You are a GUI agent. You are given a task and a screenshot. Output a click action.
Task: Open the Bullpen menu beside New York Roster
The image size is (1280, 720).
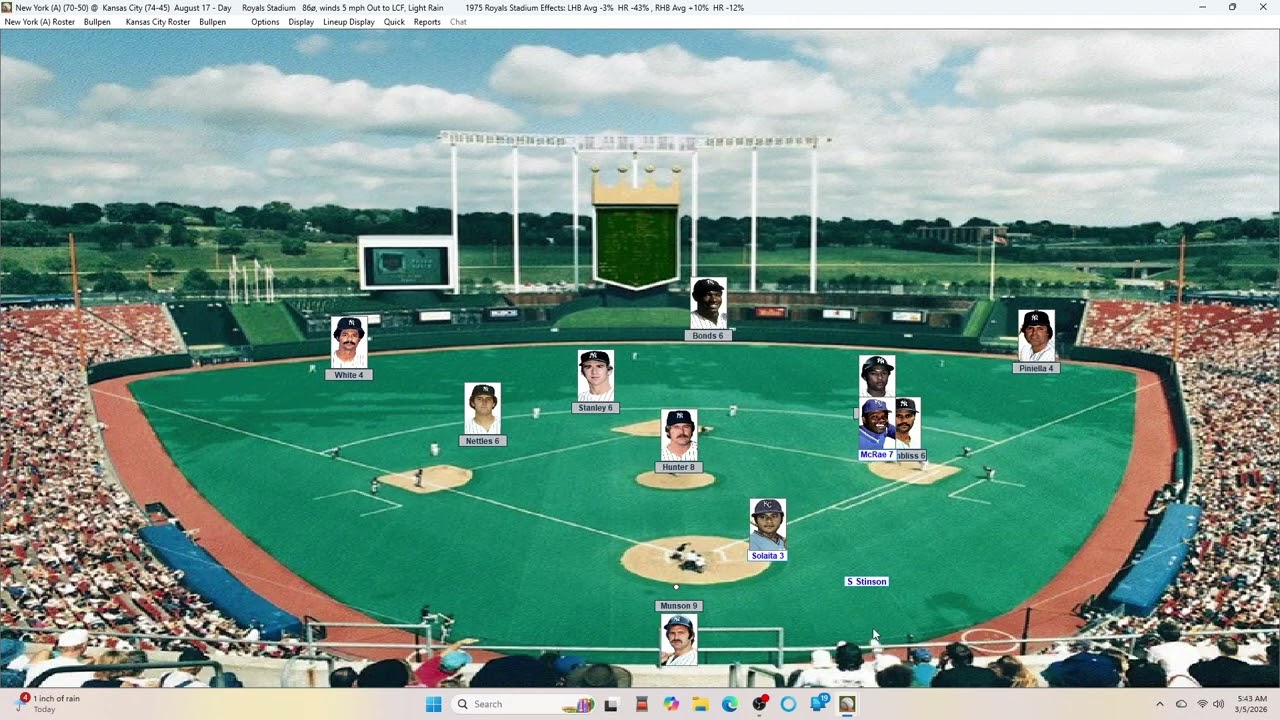pos(97,22)
